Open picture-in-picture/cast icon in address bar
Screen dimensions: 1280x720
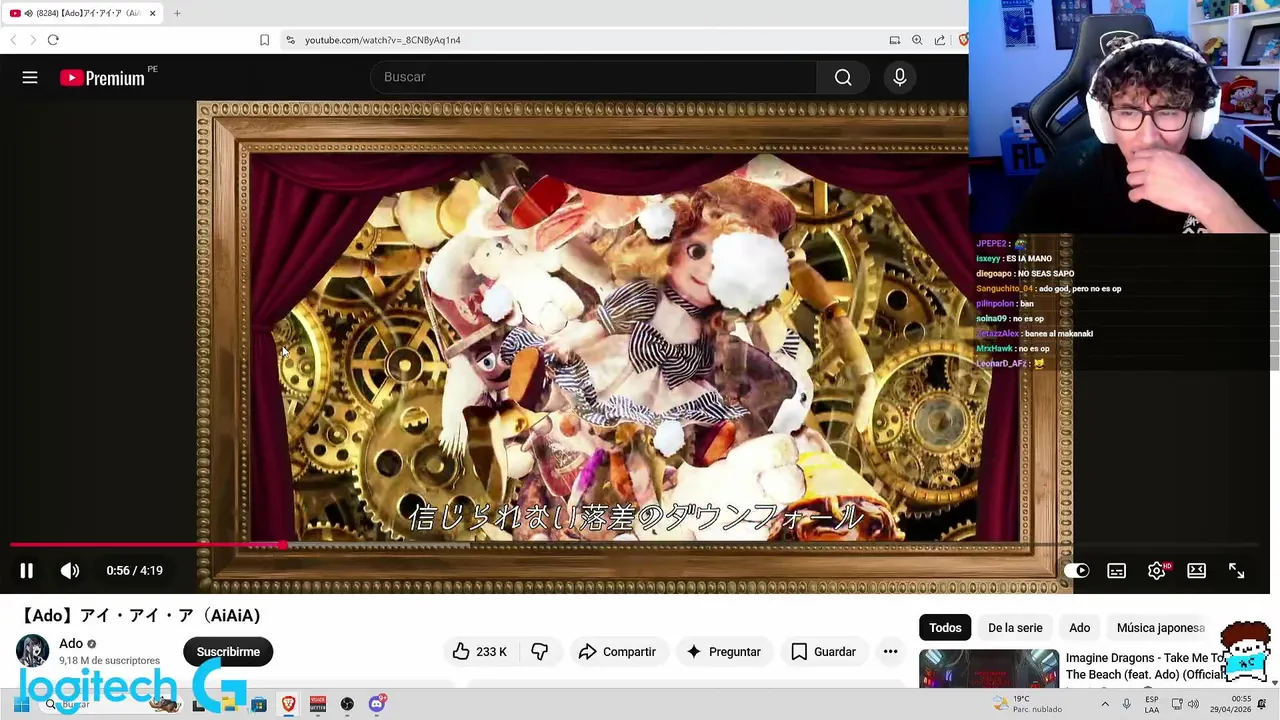[895, 40]
